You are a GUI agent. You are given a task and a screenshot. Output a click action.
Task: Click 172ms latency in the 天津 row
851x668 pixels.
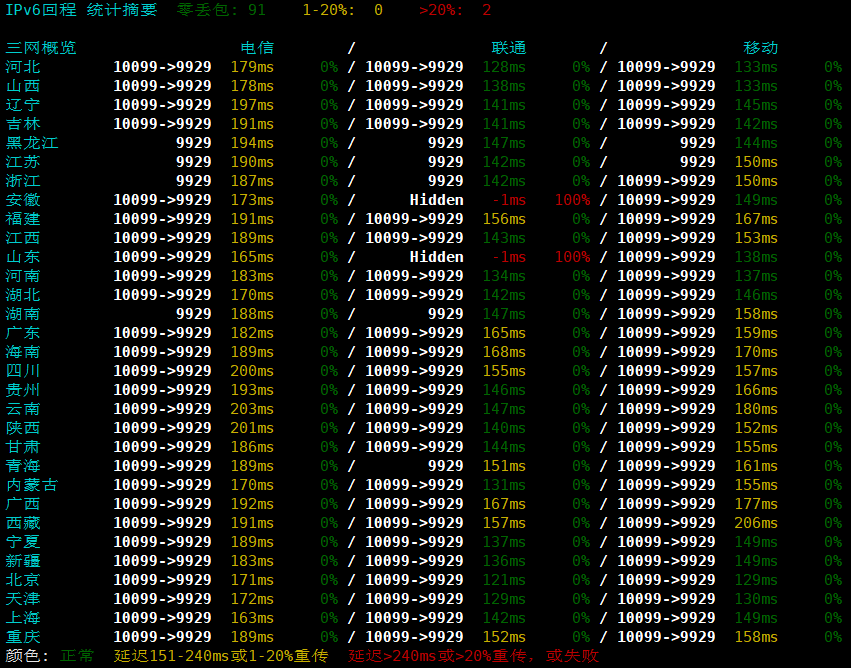click(252, 599)
